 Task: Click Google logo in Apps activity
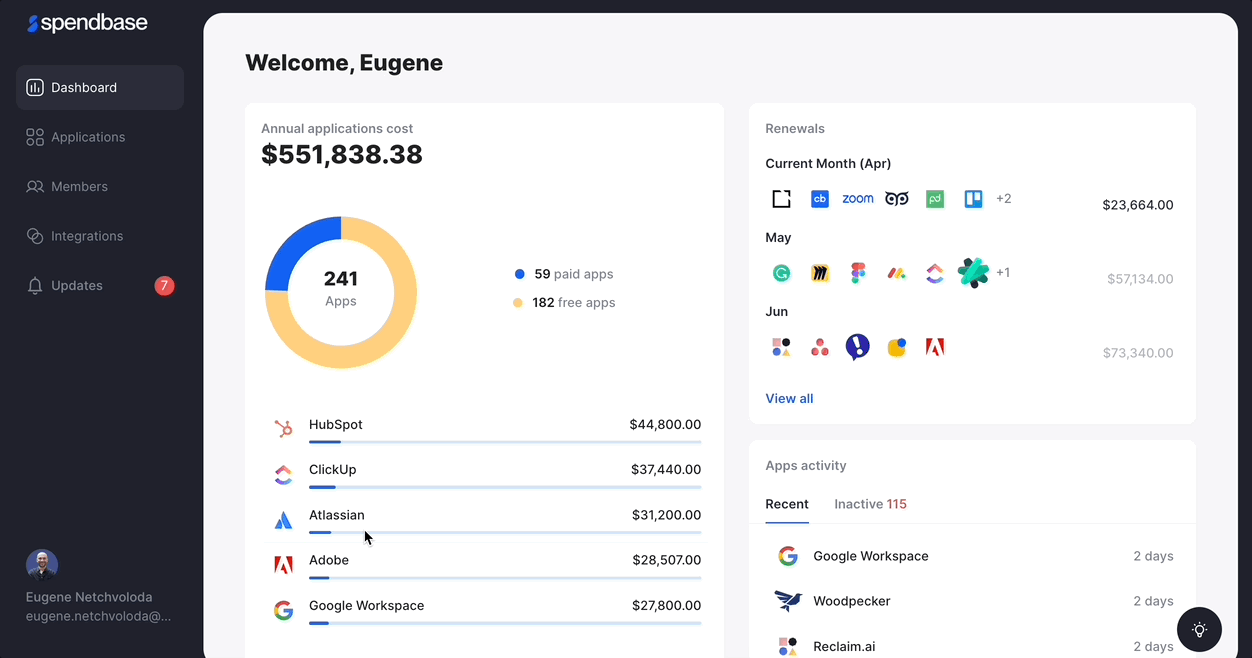[x=788, y=556]
